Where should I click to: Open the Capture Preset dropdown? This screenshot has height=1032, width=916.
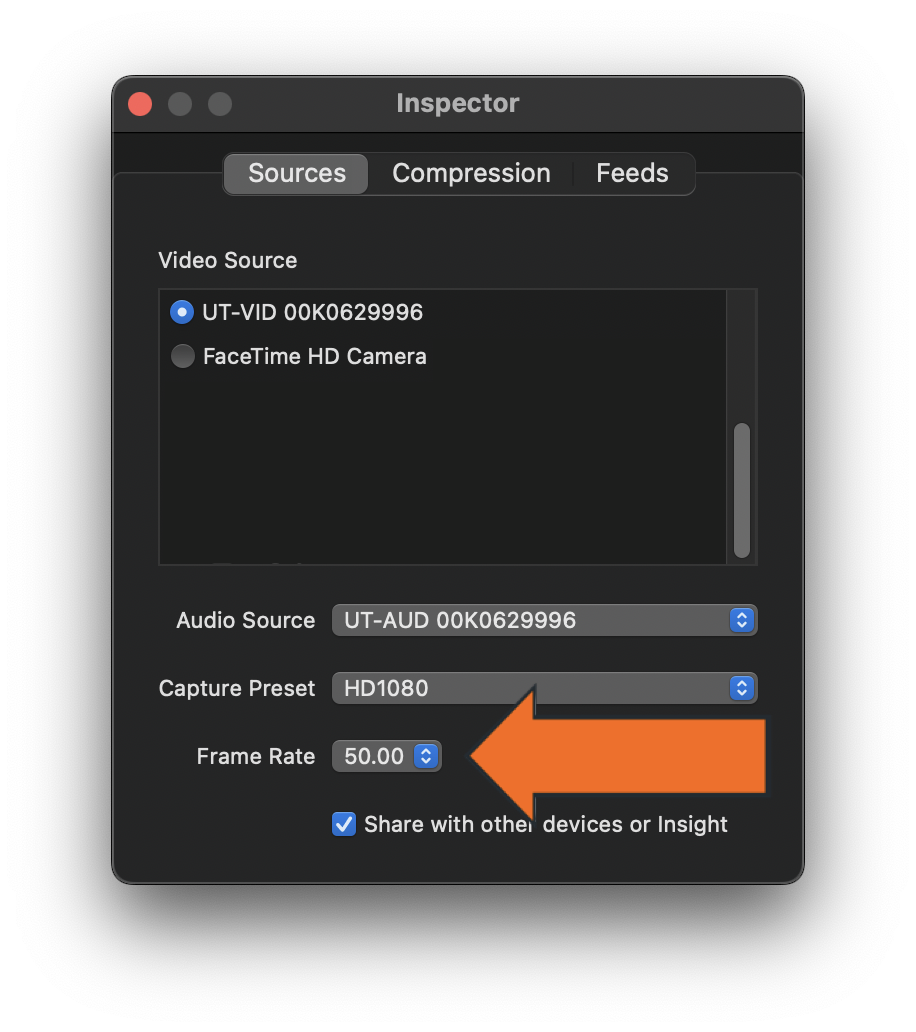[544, 688]
